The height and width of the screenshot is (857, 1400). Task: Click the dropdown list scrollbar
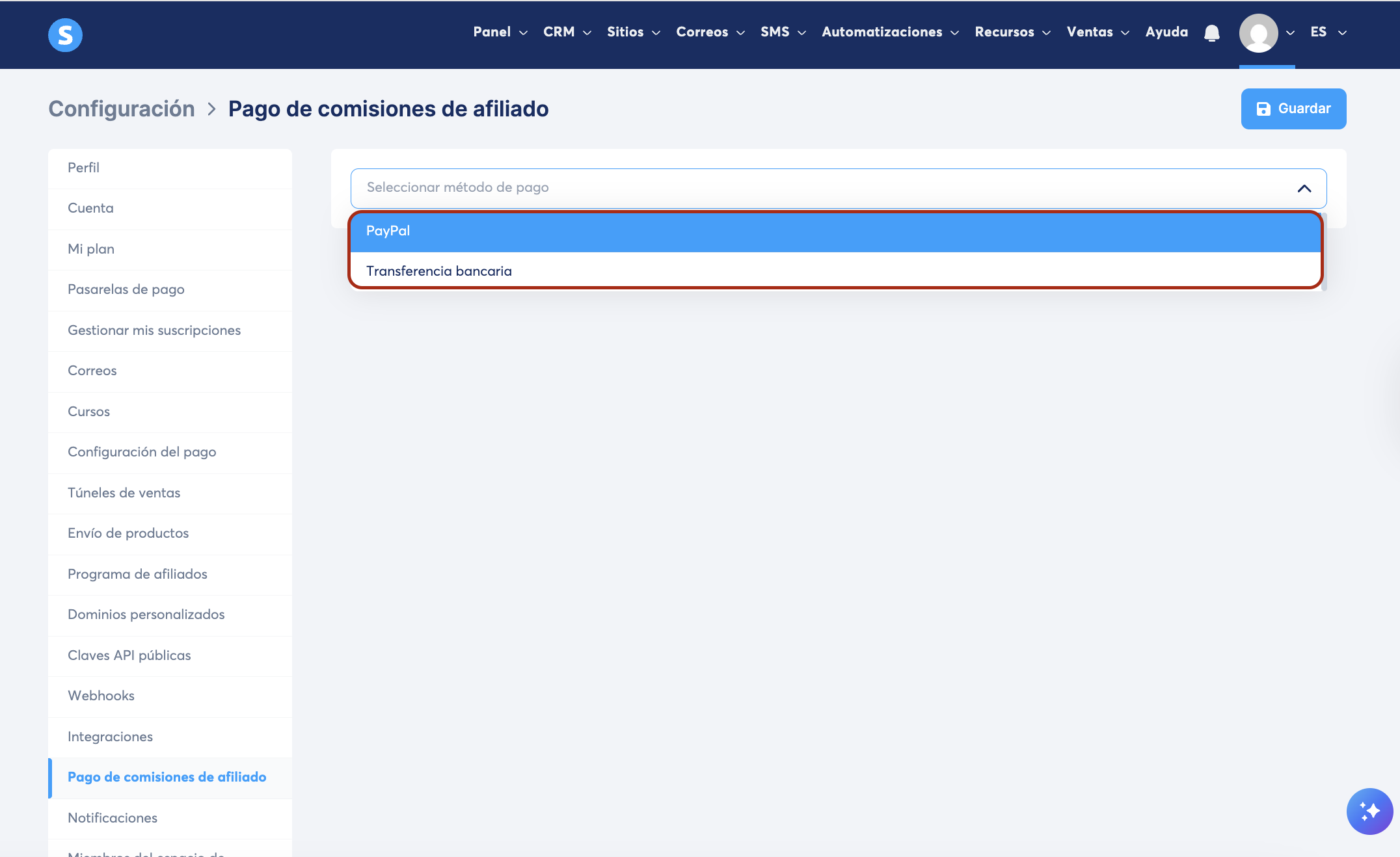click(1325, 251)
